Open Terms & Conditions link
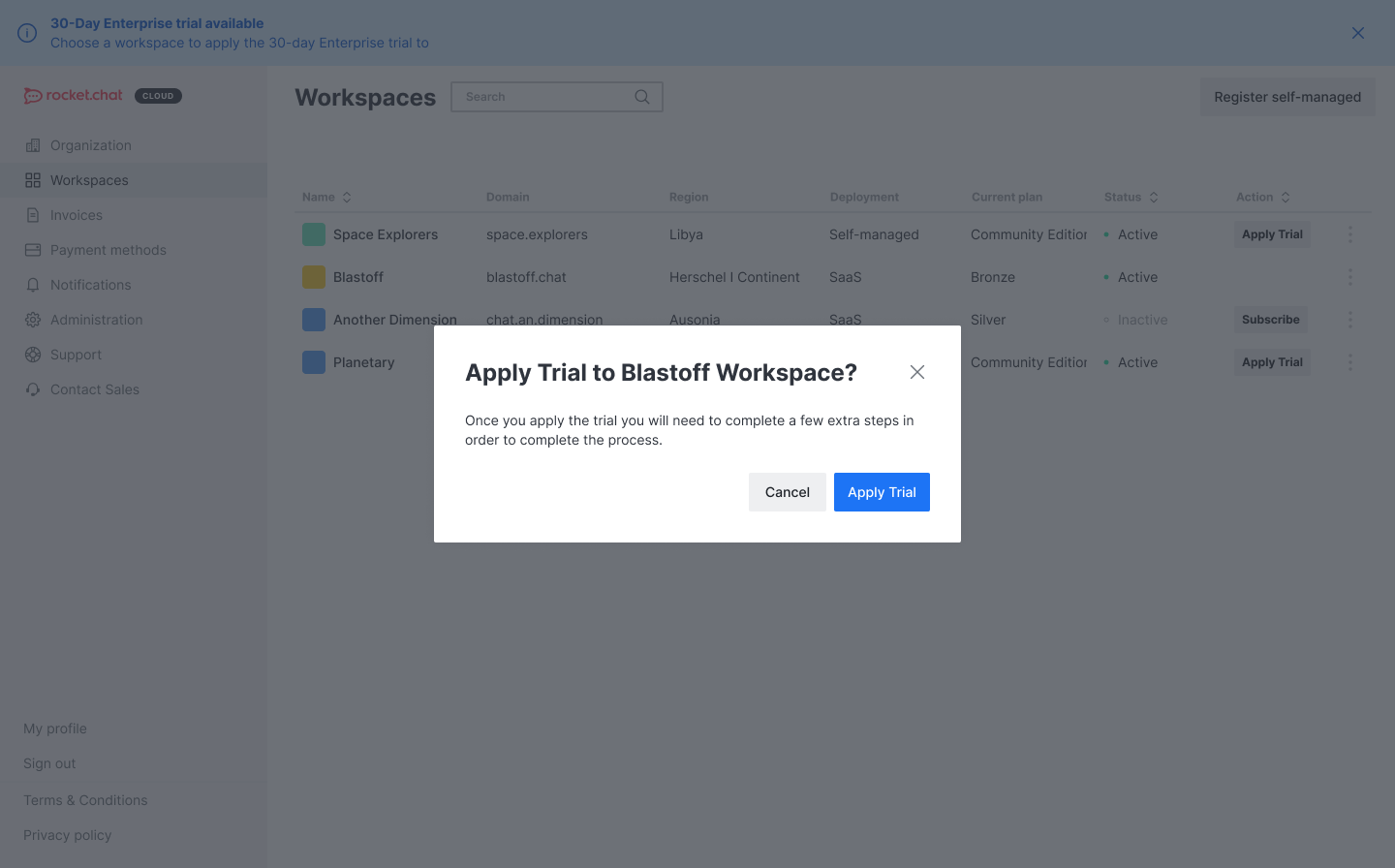This screenshot has width=1395, height=868. 85,800
